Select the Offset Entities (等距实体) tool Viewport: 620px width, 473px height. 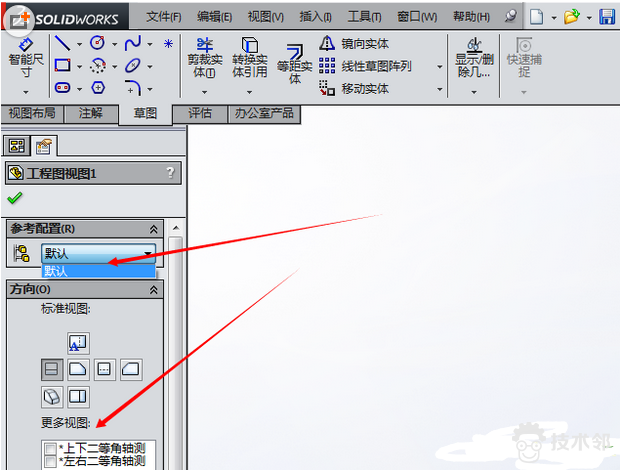295,62
